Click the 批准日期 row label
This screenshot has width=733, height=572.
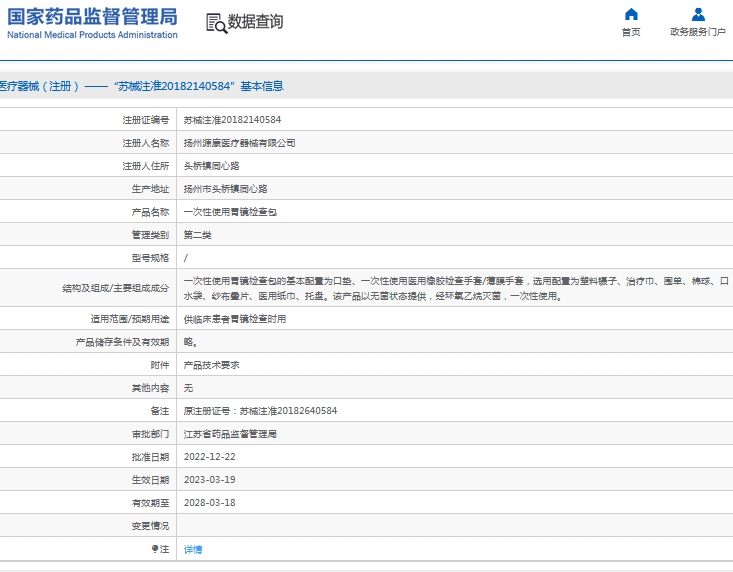(151, 457)
